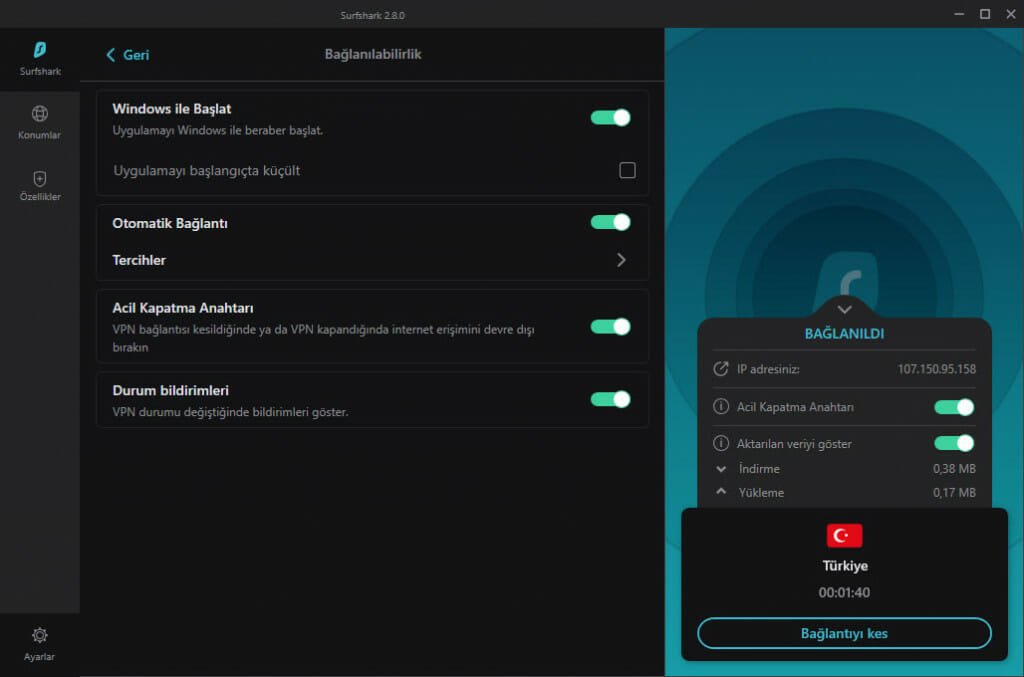Click the Türkiye flag icon
Viewport: 1024px width, 677px height.
[x=844, y=535]
